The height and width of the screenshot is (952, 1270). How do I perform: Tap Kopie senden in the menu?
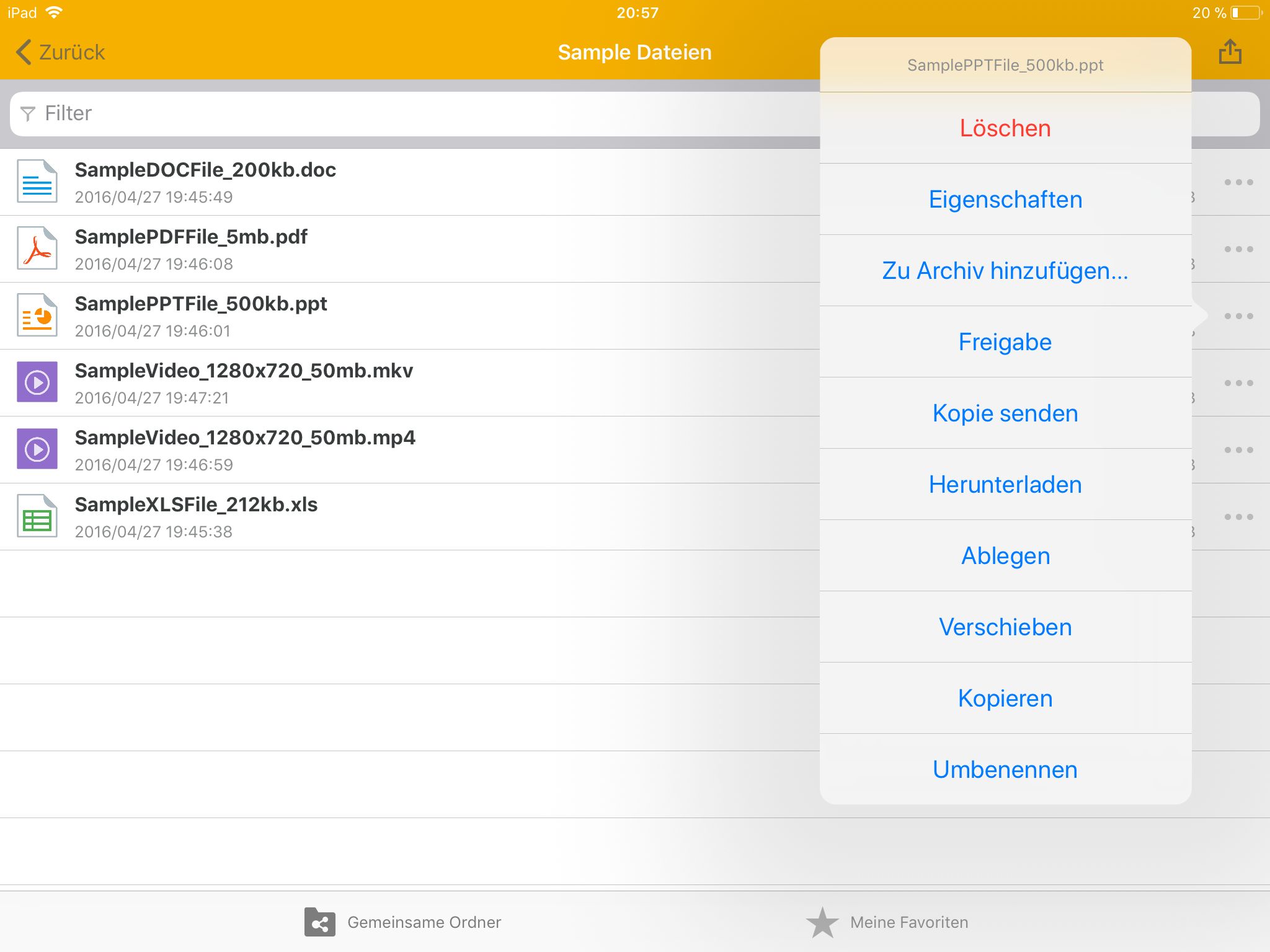[x=1005, y=413]
